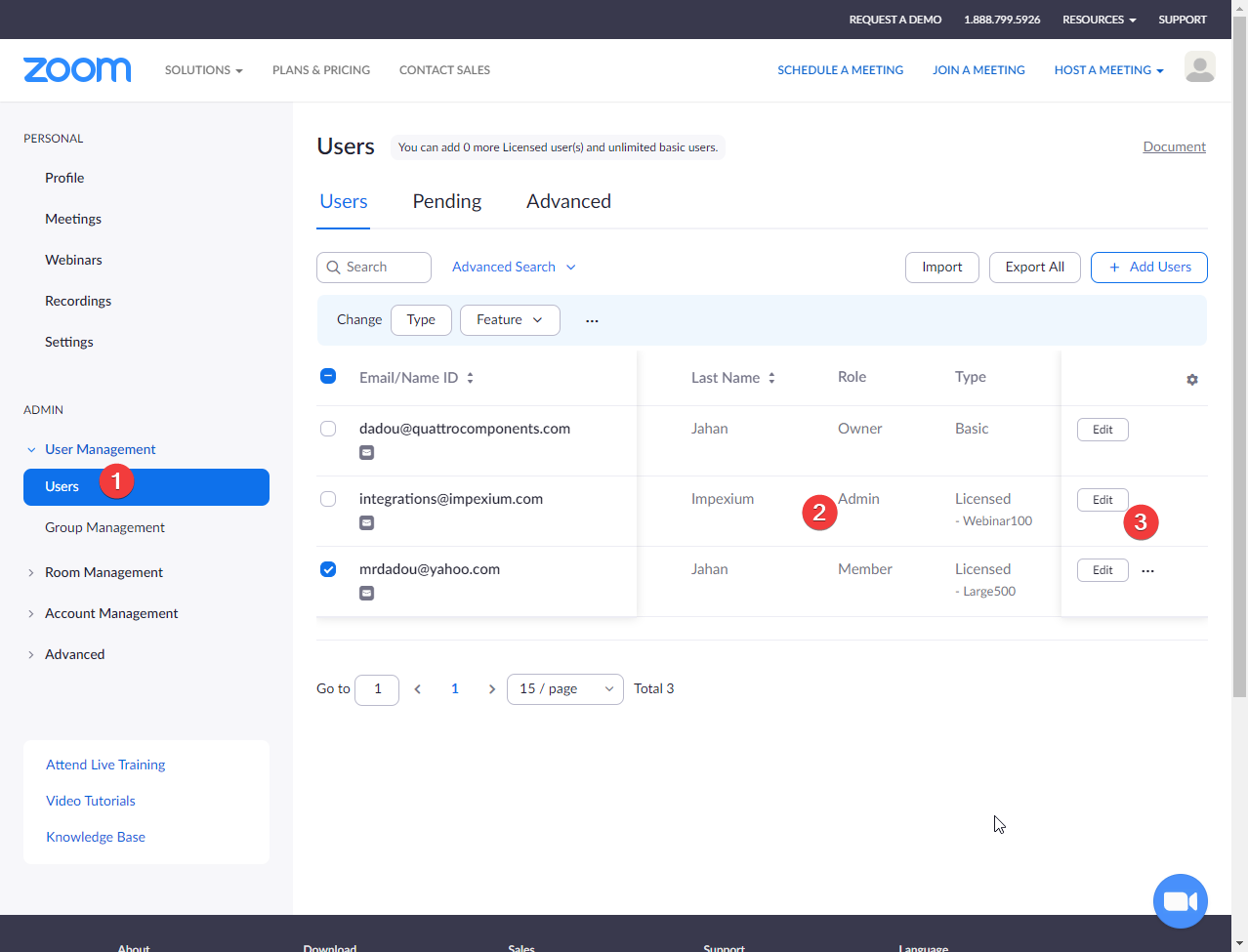
Task: Open the Resources dropdown
Action: pos(1099,20)
